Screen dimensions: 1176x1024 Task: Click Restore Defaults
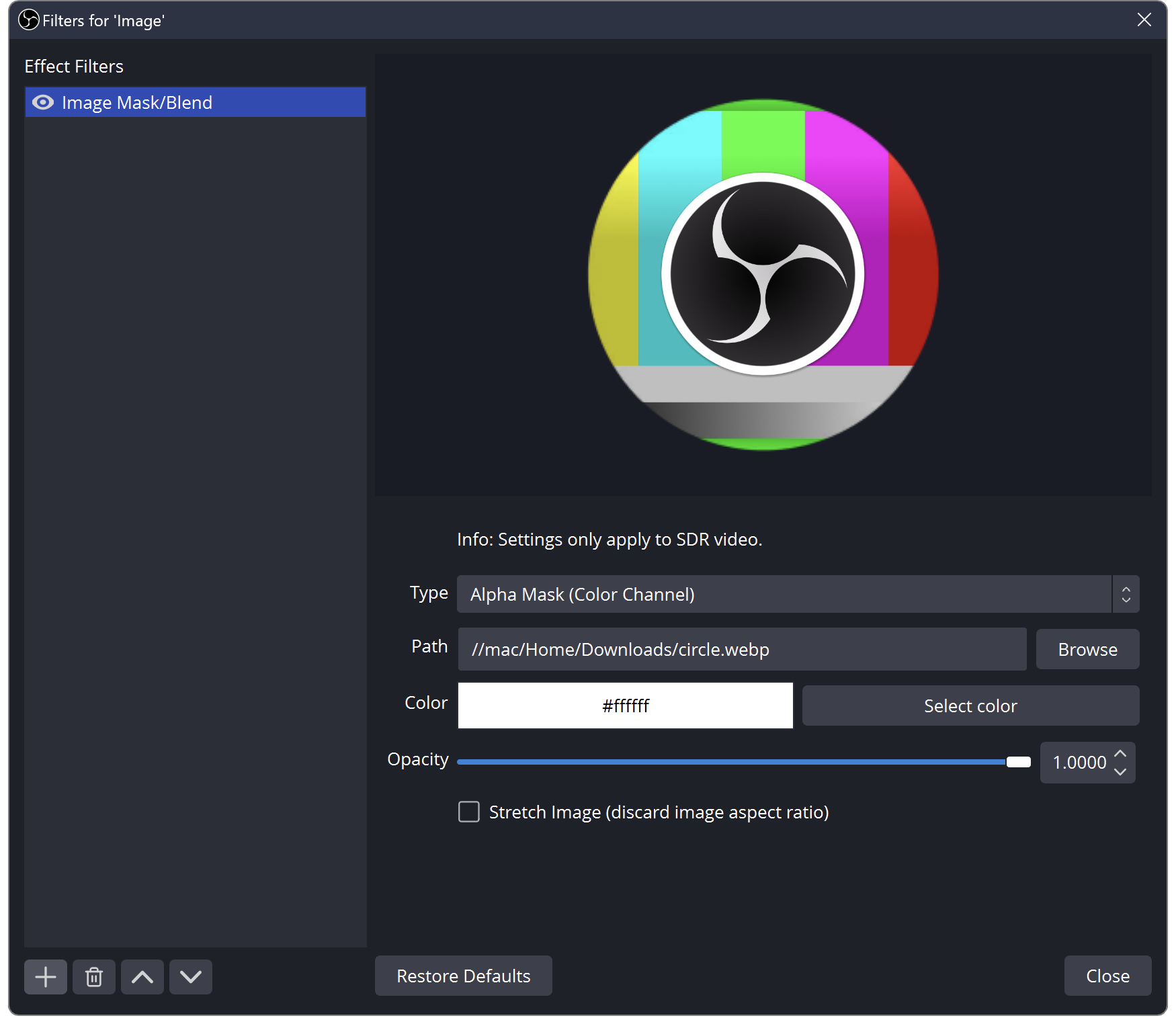coord(463,976)
